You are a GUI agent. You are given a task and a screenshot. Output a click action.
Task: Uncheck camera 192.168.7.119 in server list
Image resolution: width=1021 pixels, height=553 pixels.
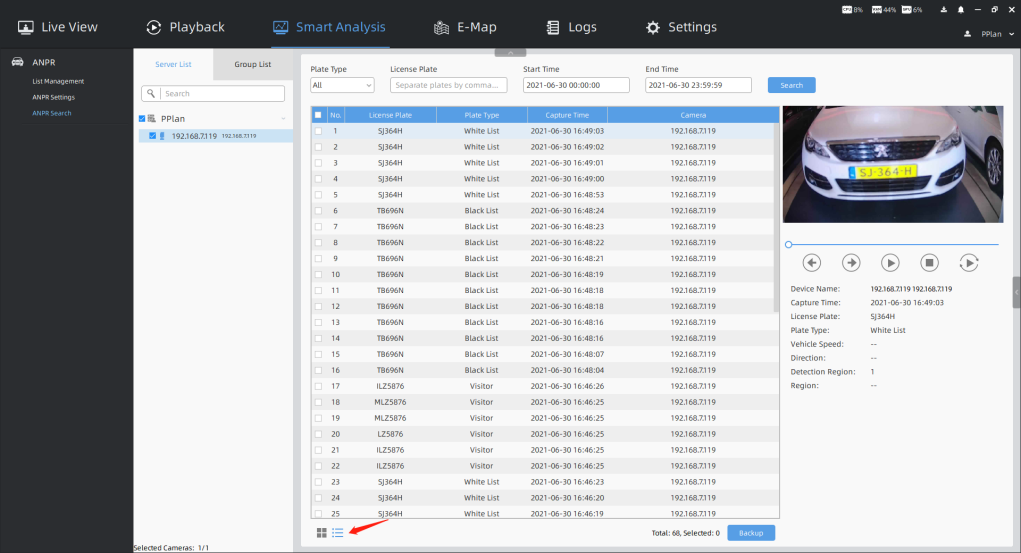tap(152, 135)
